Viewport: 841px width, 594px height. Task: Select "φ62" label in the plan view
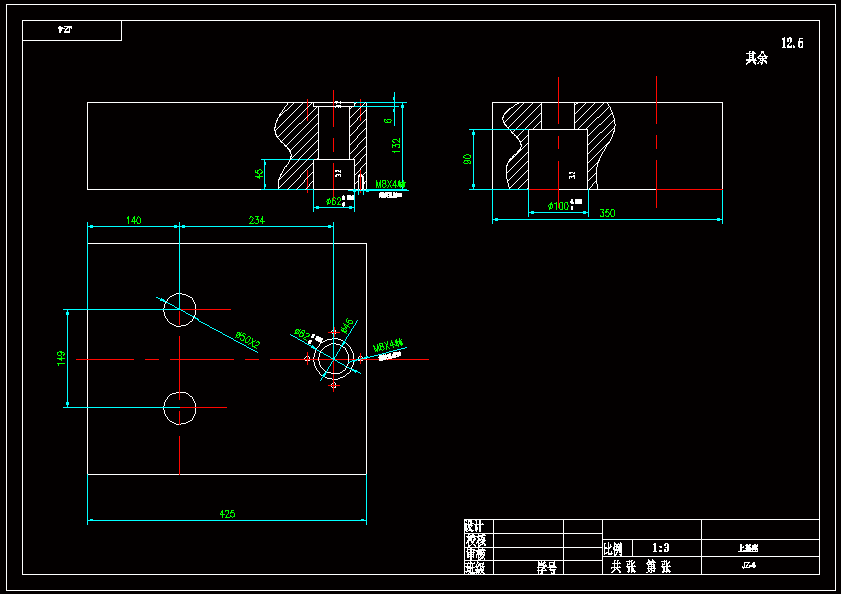(303, 335)
